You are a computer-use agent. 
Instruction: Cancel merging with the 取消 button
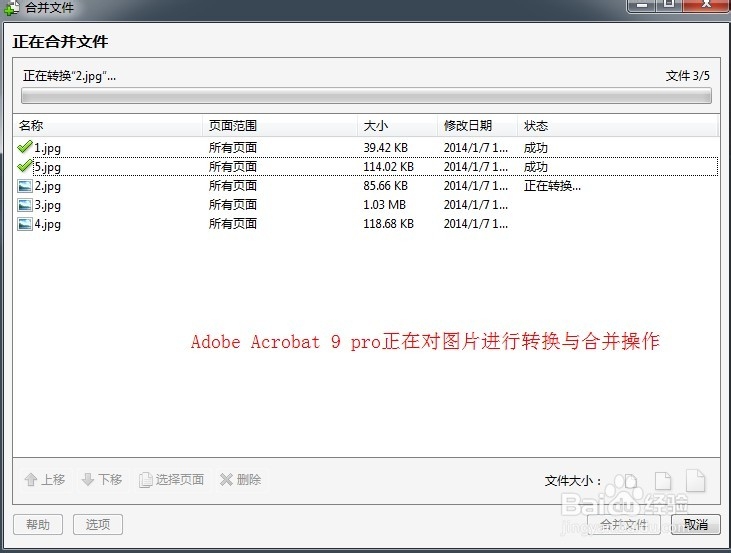[x=696, y=525]
